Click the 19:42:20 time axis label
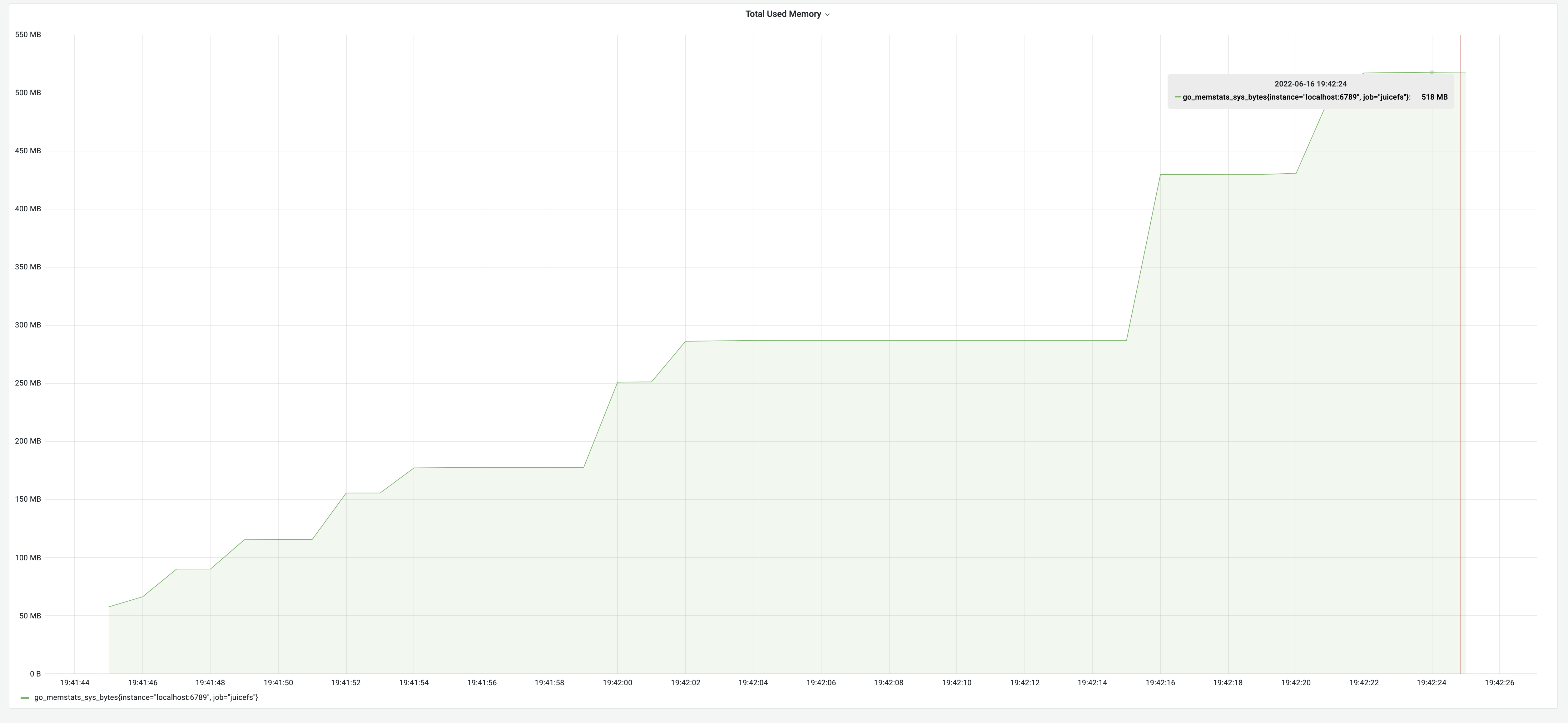Image resolution: width=1568 pixels, height=723 pixels. (1296, 683)
